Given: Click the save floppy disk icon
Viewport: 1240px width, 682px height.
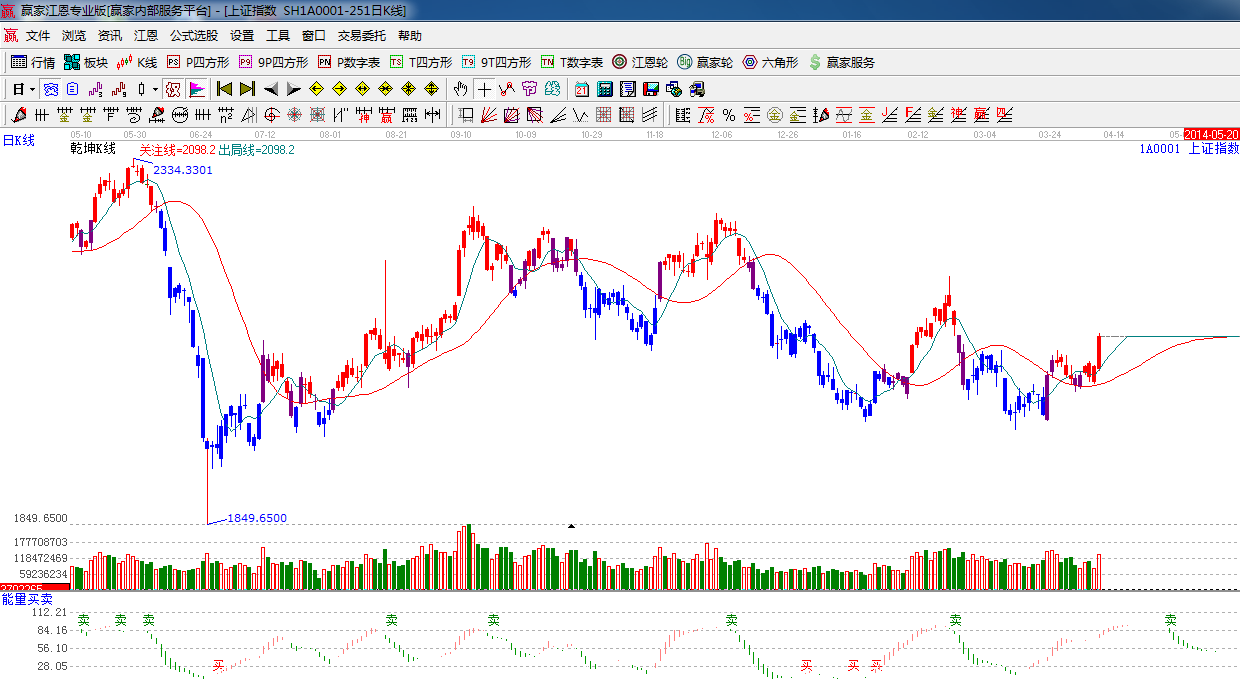Looking at the screenshot, I should 652,89.
